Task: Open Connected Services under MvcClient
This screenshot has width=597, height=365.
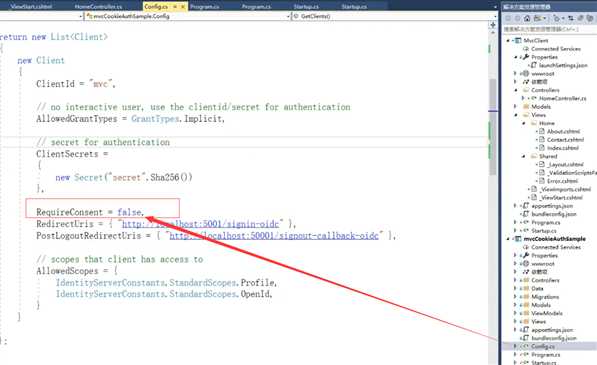Action: tap(555, 49)
